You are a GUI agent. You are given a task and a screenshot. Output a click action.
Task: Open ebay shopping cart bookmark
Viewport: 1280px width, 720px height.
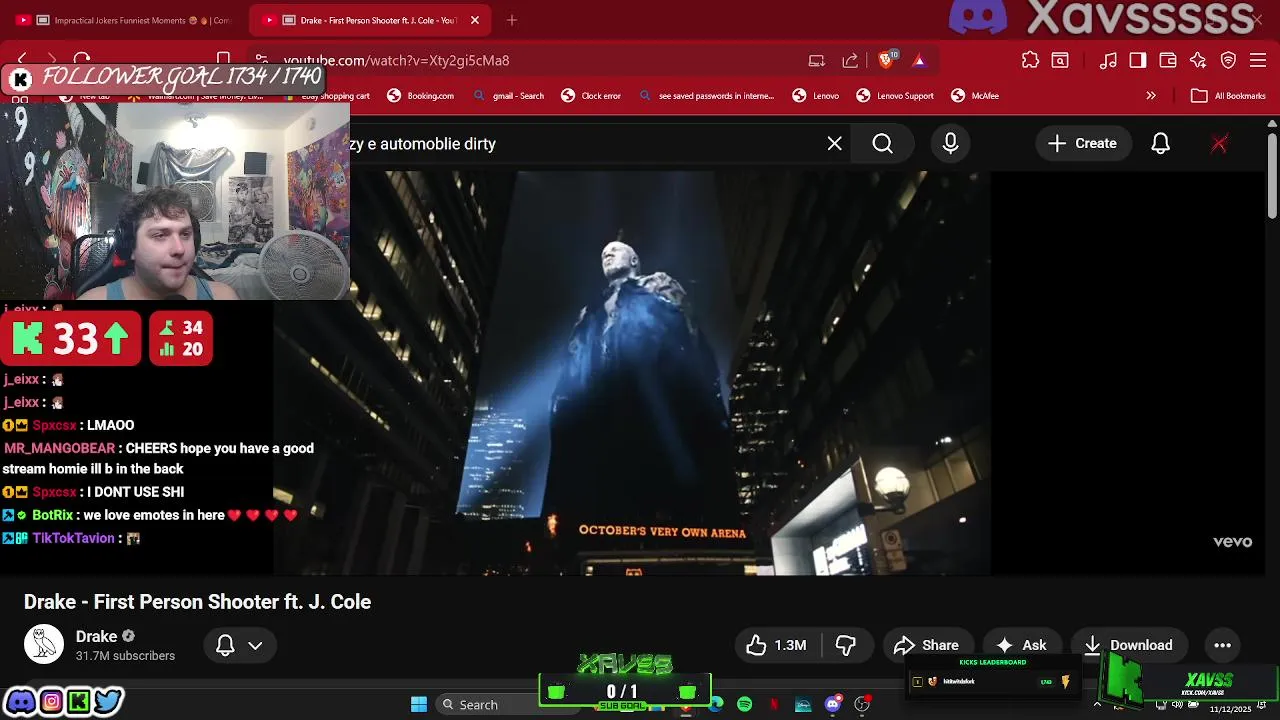pos(328,96)
